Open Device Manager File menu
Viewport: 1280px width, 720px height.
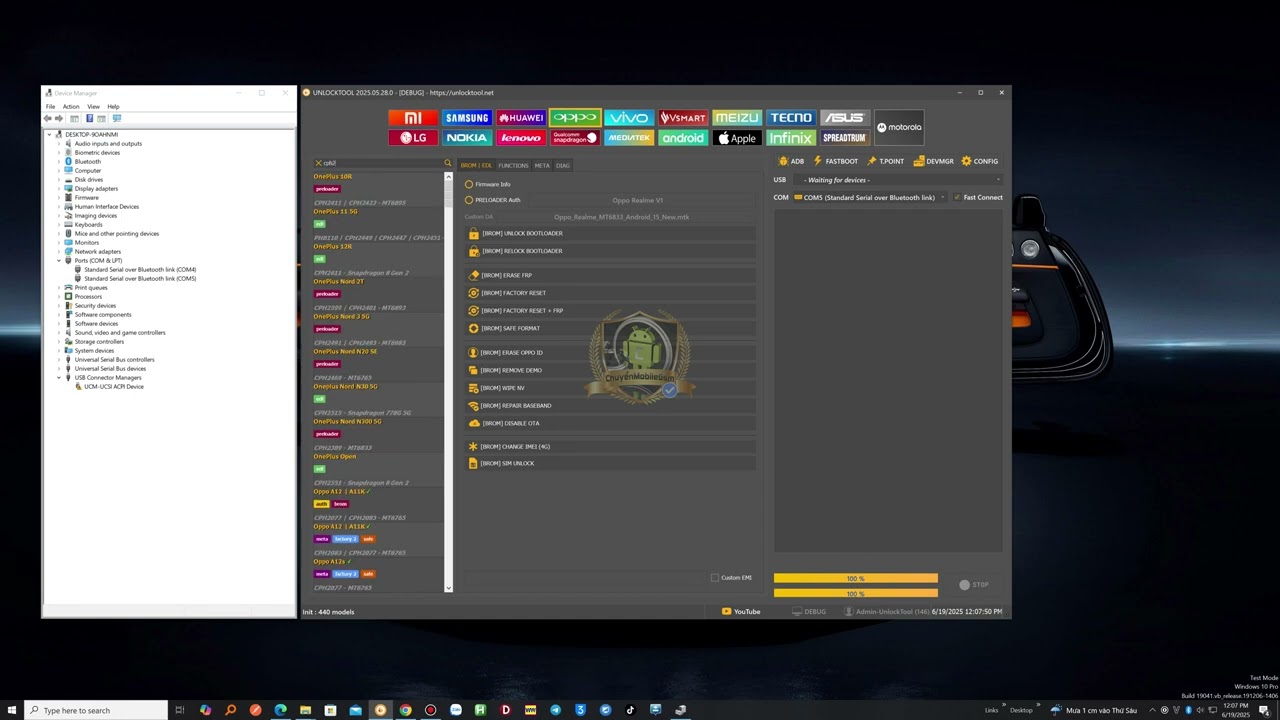tap(50, 106)
